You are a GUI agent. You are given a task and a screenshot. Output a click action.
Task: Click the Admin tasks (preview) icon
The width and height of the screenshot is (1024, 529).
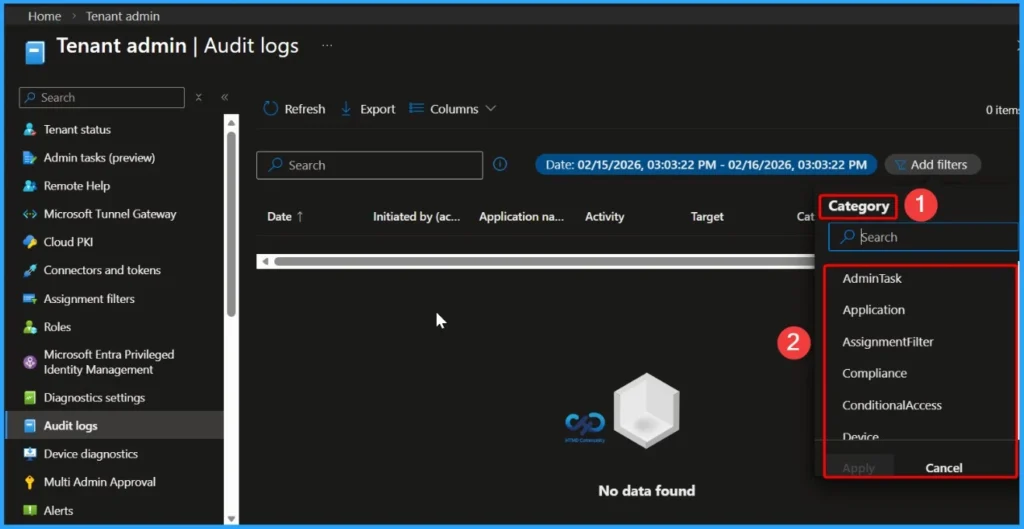point(29,157)
